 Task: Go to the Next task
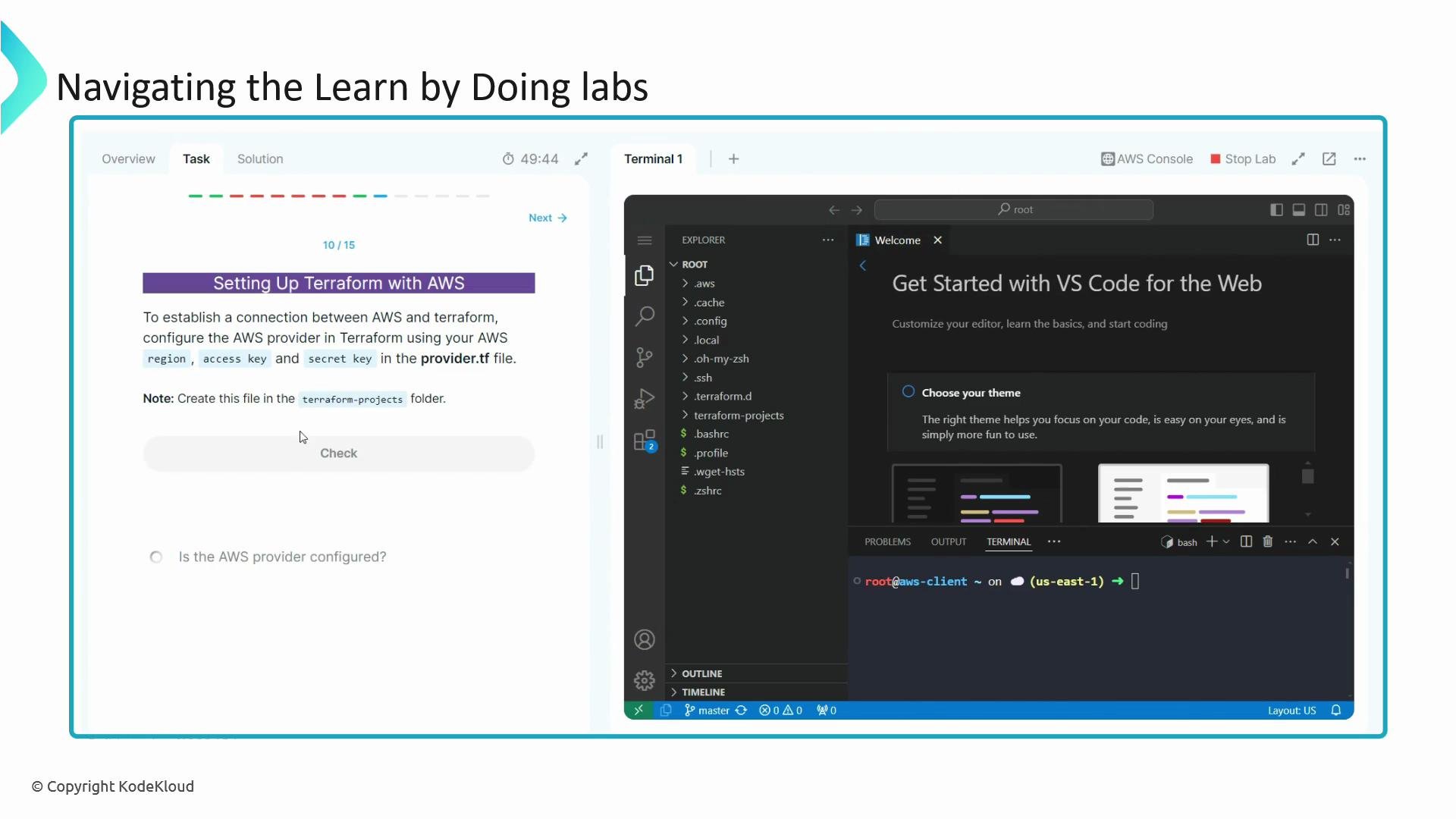pyautogui.click(x=548, y=218)
